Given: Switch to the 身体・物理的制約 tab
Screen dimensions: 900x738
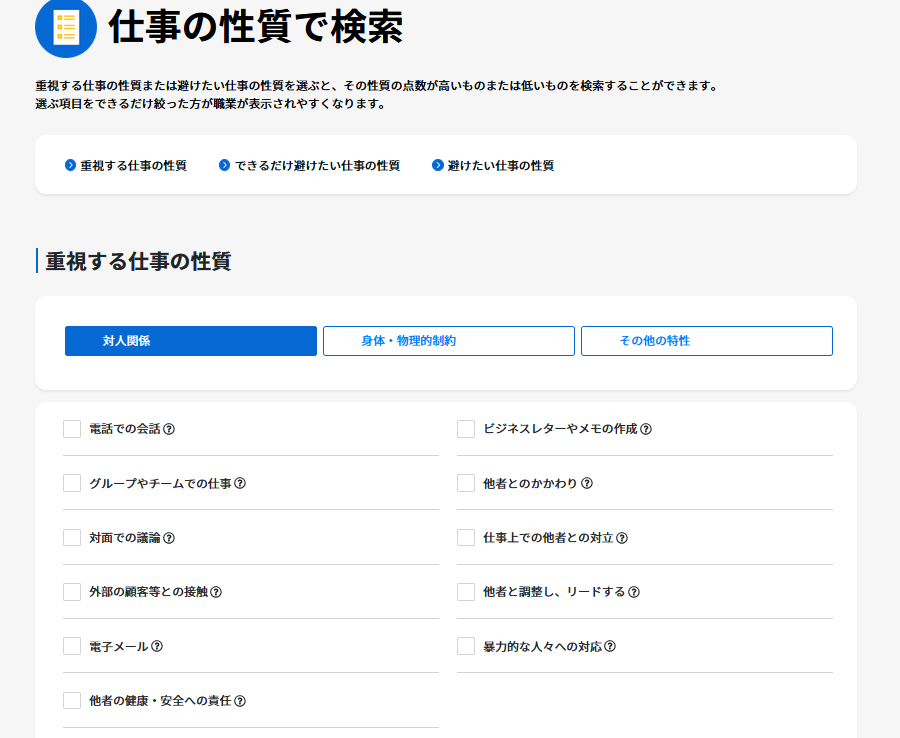Looking at the screenshot, I should click(x=449, y=341).
